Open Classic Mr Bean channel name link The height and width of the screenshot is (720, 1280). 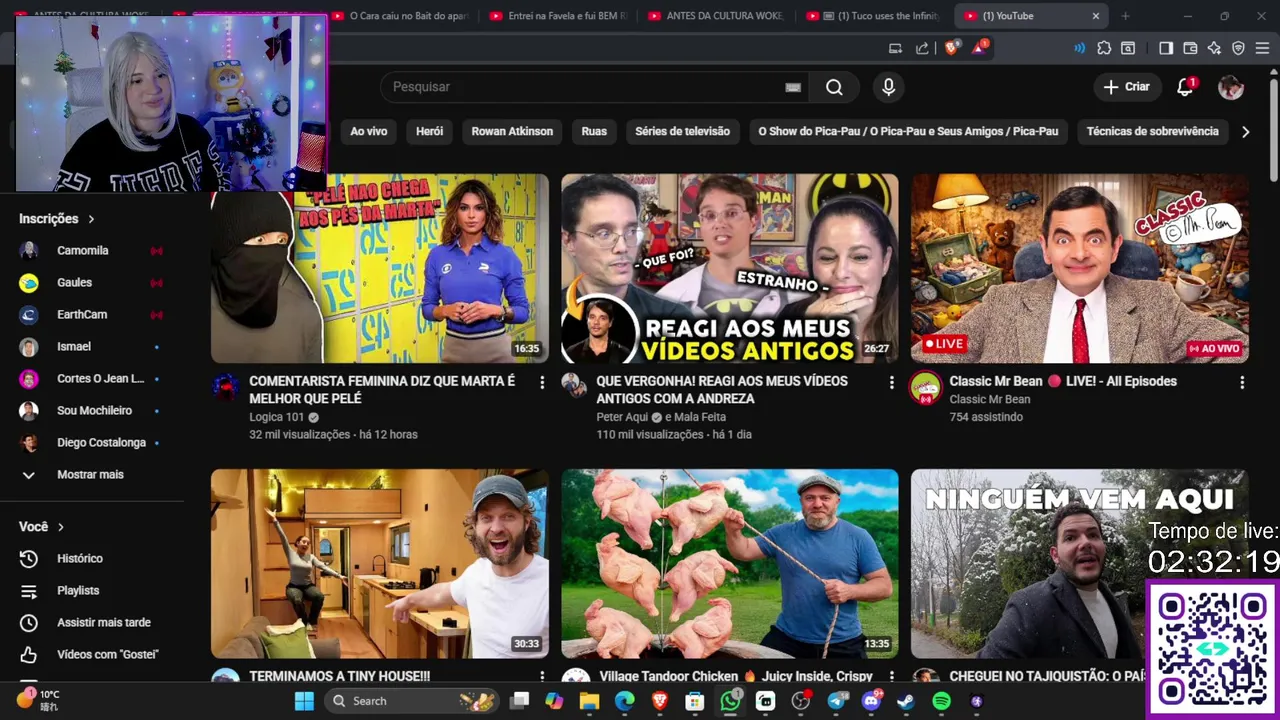click(x=989, y=399)
